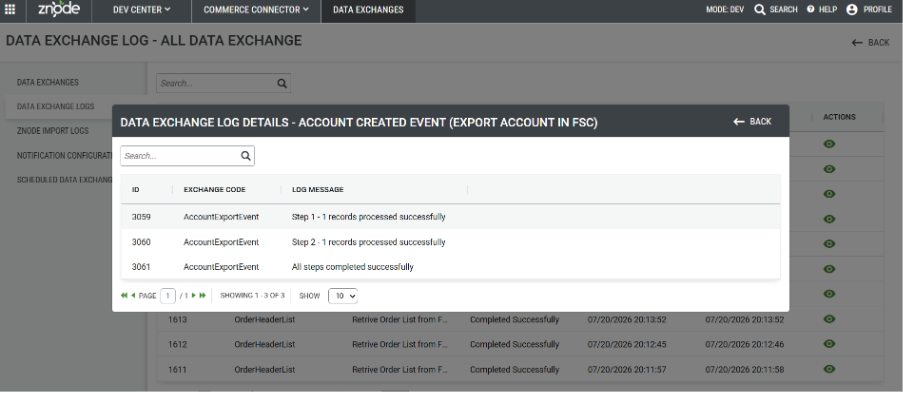The image size is (903, 393).
Task: Open Notification Configuration in sidebar
Action: (63, 156)
